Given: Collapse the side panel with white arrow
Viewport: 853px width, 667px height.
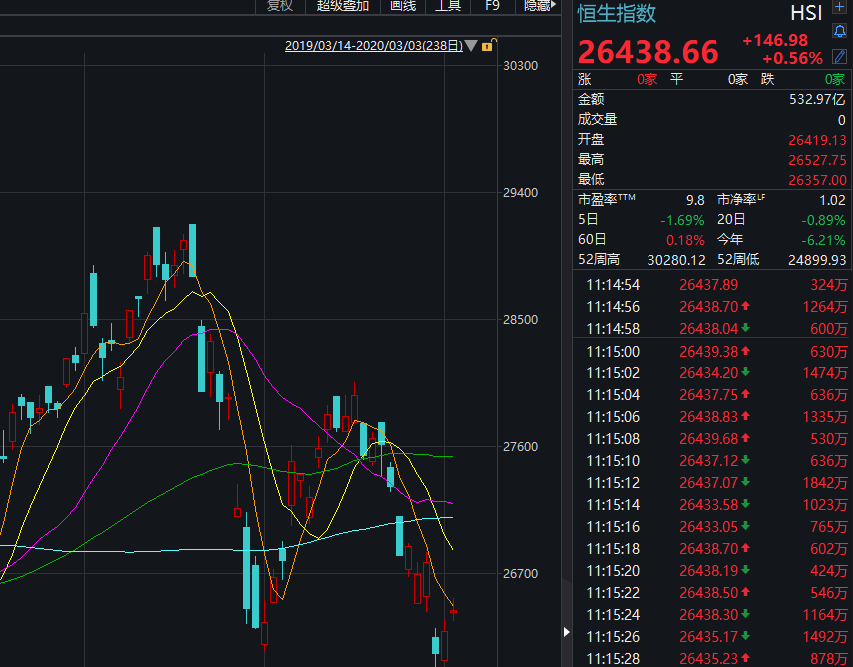Looking at the screenshot, I should point(566,632).
